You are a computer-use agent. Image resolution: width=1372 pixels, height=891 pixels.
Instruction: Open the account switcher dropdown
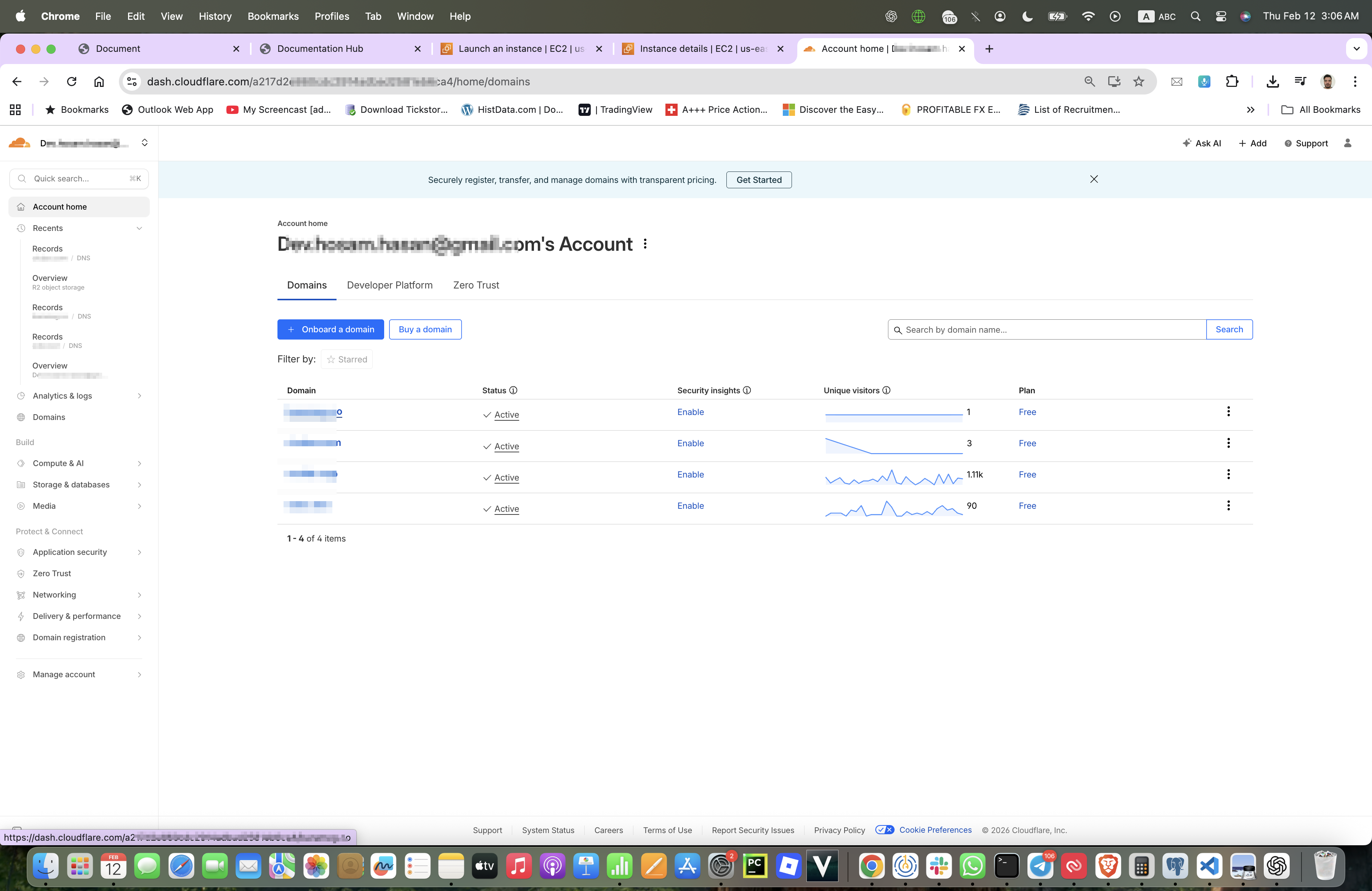[145, 143]
